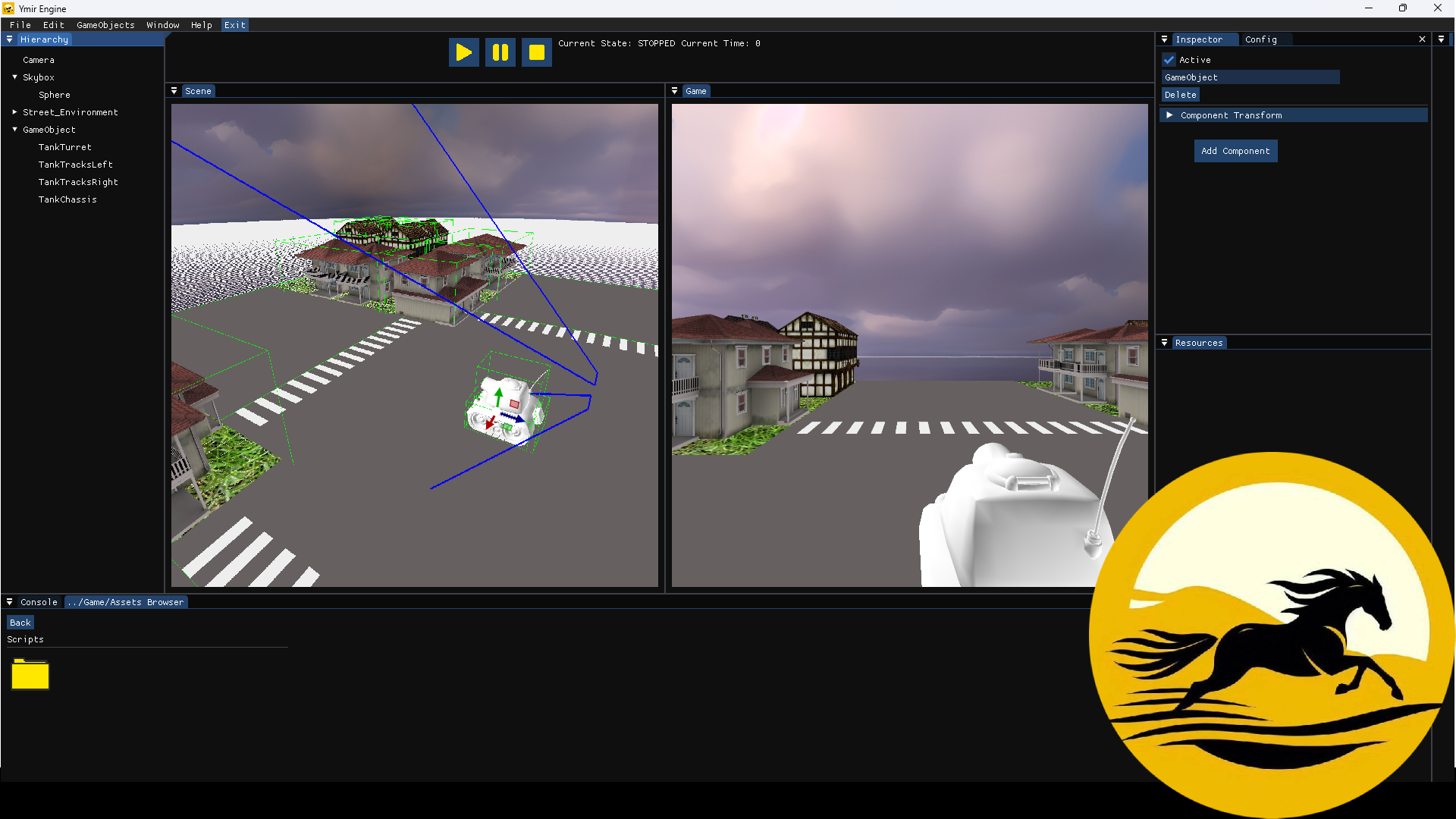Select the GameObject item in hierarchy
The height and width of the screenshot is (819, 1456).
[x=49, y=130]
